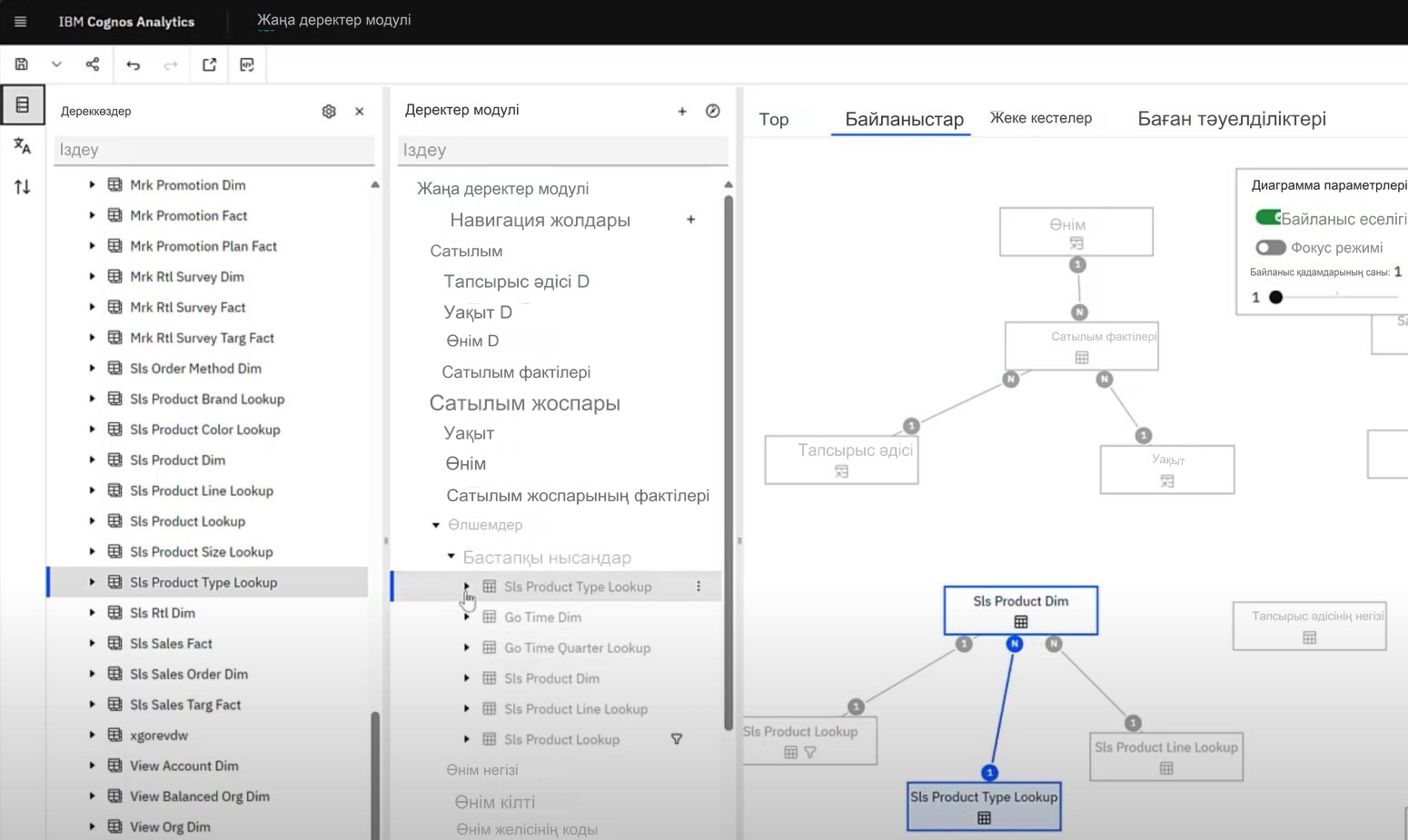Image resolution: width=1408 pixels, height=840 pixels.
Task: Select the sources panel sidebar icon
Action: tap(23, 104)
